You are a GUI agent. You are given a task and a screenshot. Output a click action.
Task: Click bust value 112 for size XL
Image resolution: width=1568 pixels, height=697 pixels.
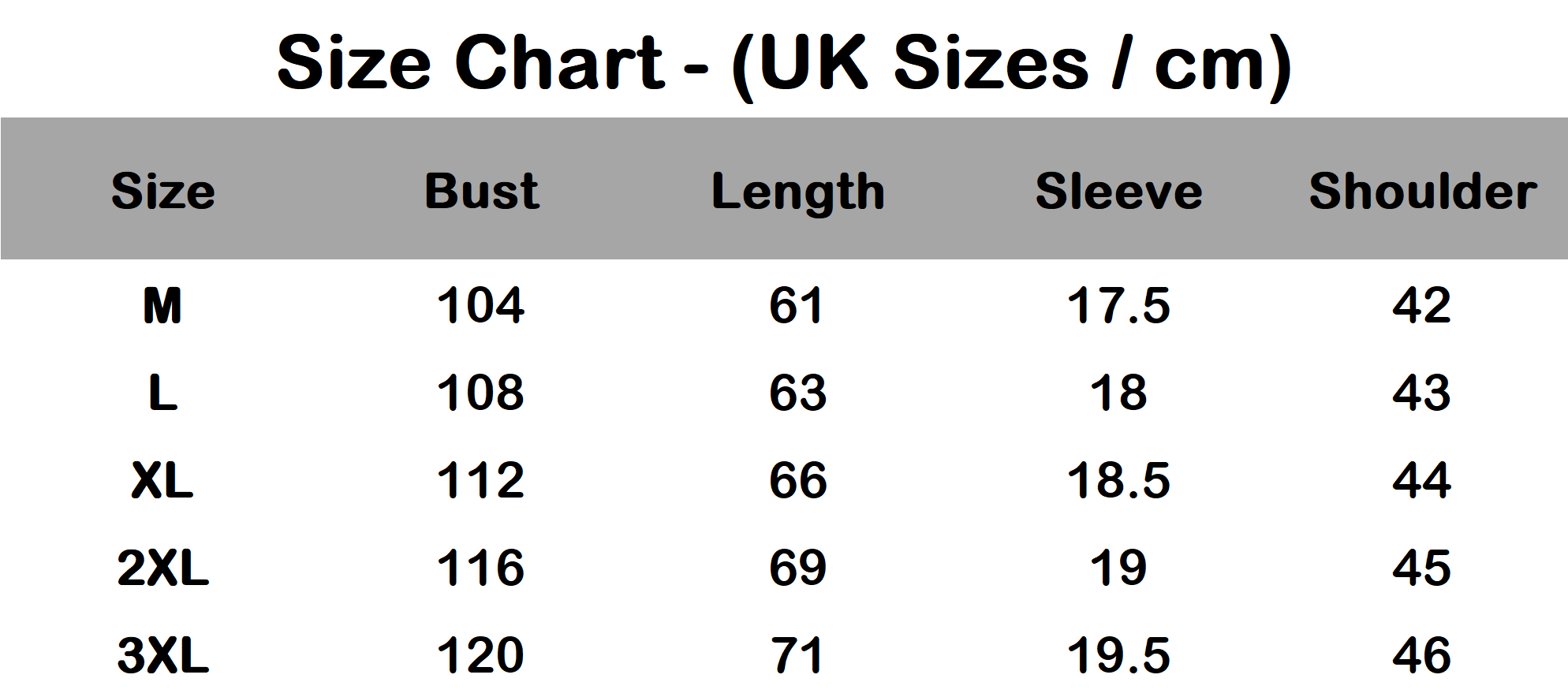[x=480, y=480]
